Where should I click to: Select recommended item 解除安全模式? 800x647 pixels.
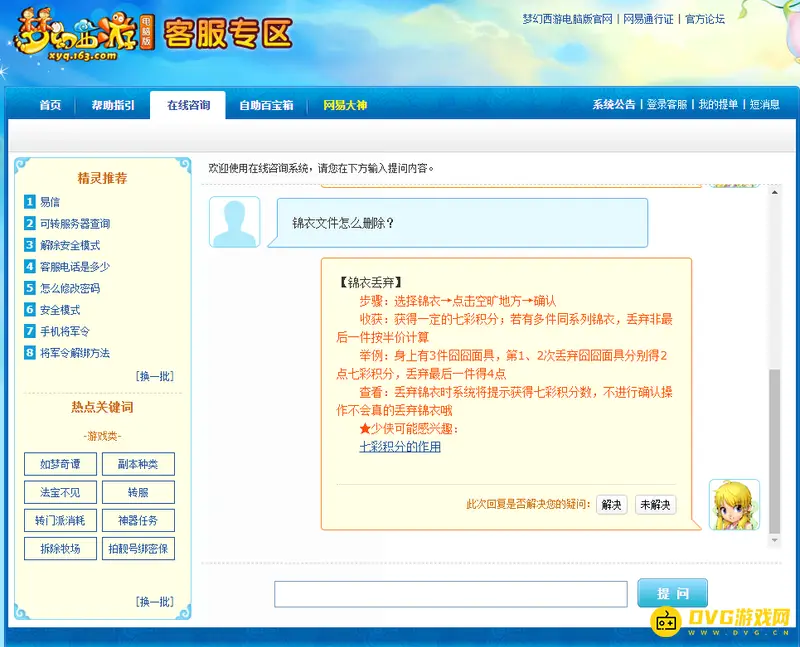click(70, 245)
